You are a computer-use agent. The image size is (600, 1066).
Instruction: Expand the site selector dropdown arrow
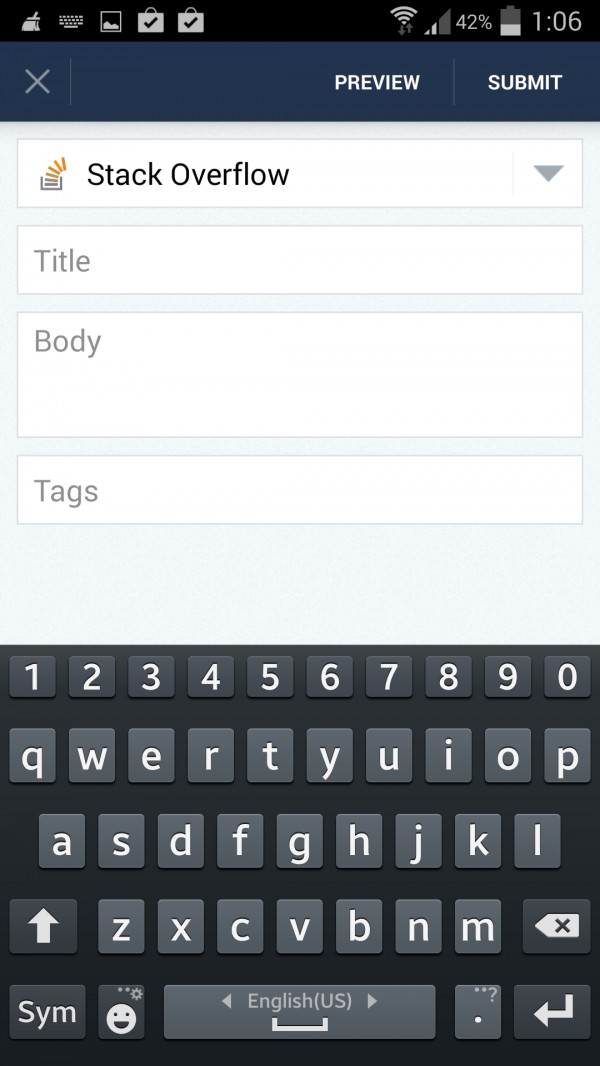point(548,173)
